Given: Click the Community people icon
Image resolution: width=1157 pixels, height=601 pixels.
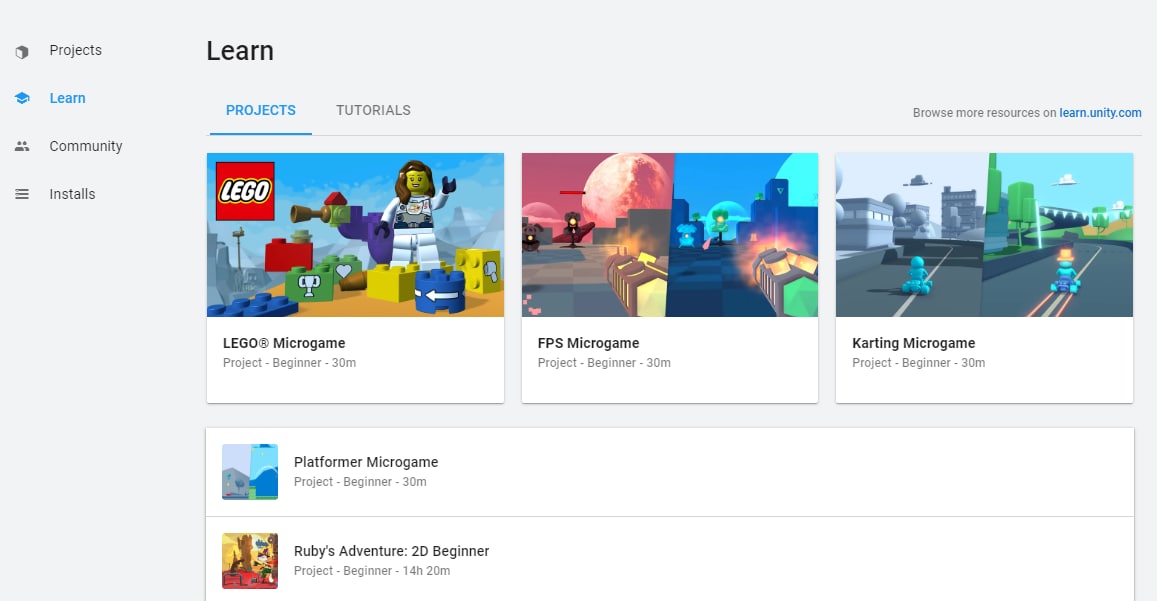Looking at the screenshot, I should pyautogui.click(x=22, y=146).
